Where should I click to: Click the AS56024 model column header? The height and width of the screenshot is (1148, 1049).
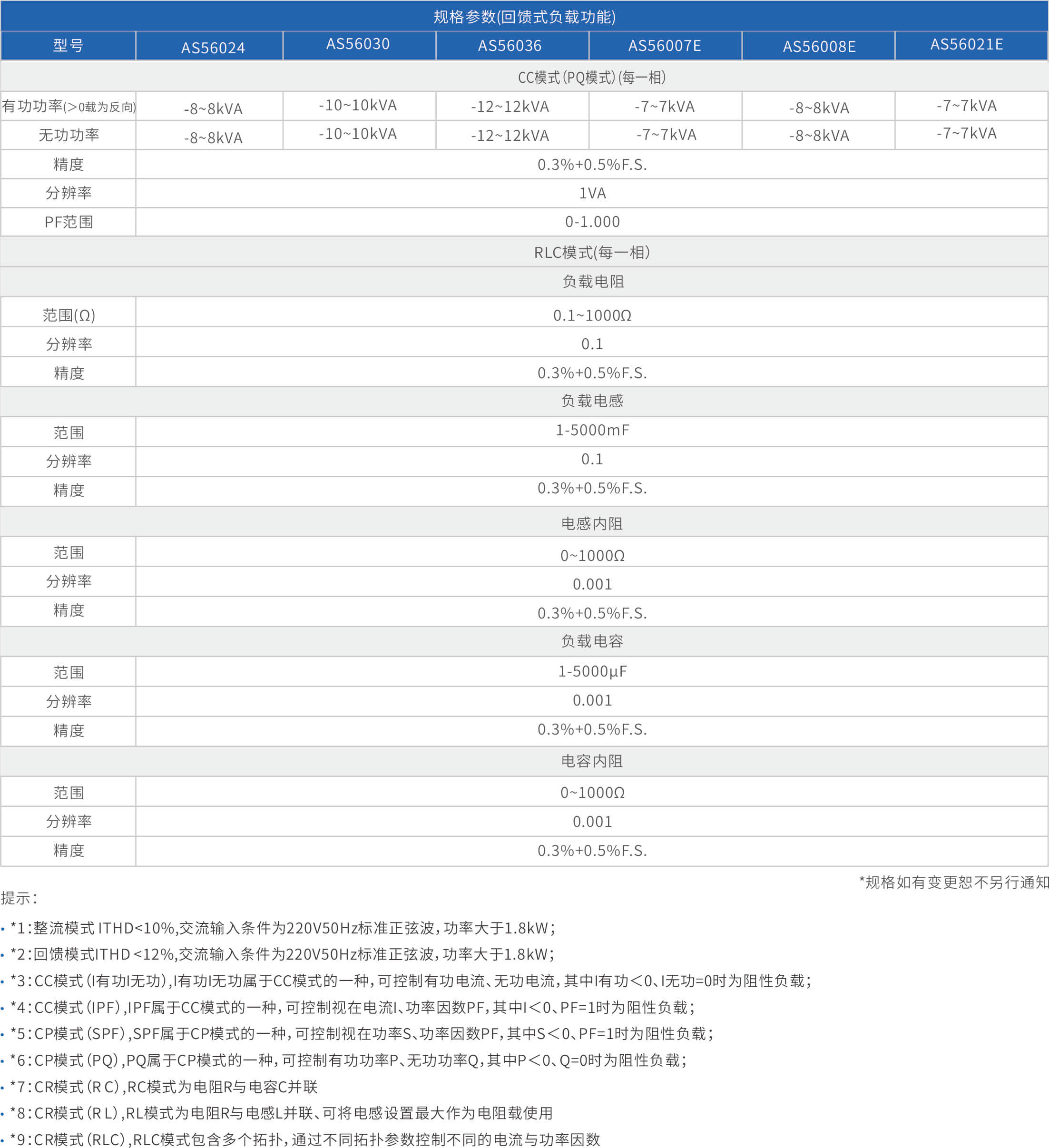tap(213, 47)
